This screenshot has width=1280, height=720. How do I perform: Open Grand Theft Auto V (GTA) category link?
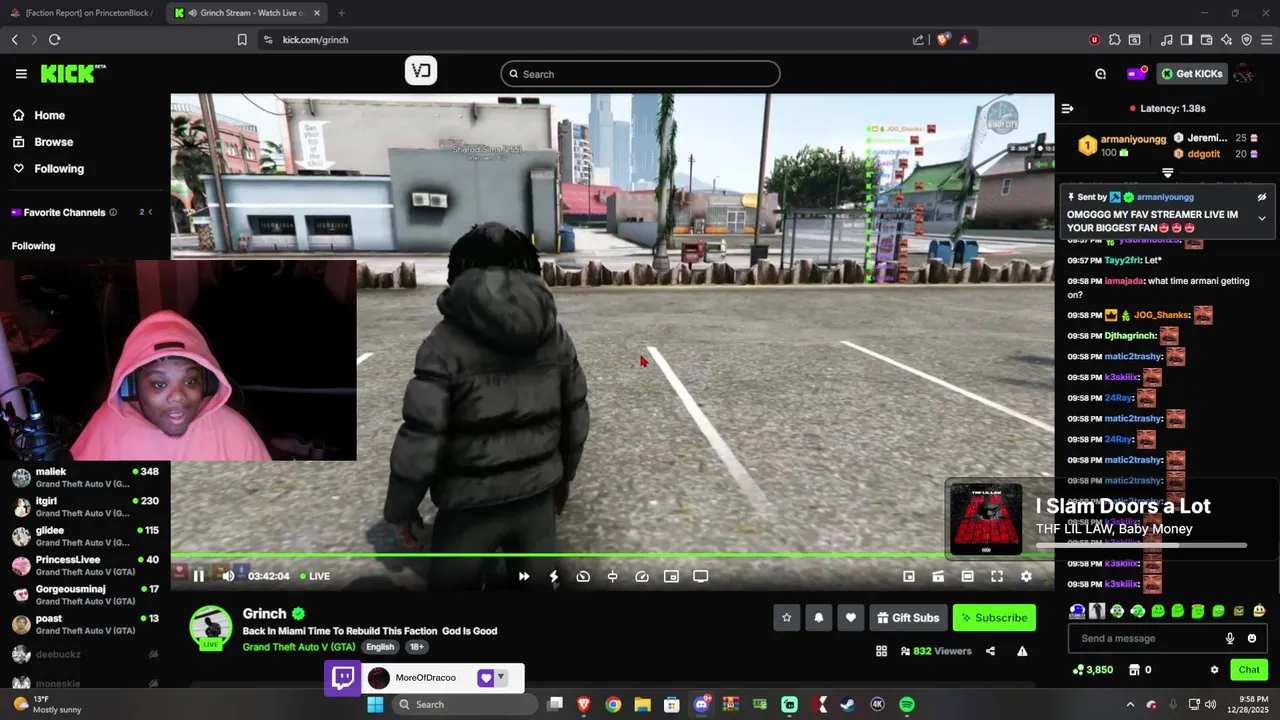click(299, 647)
